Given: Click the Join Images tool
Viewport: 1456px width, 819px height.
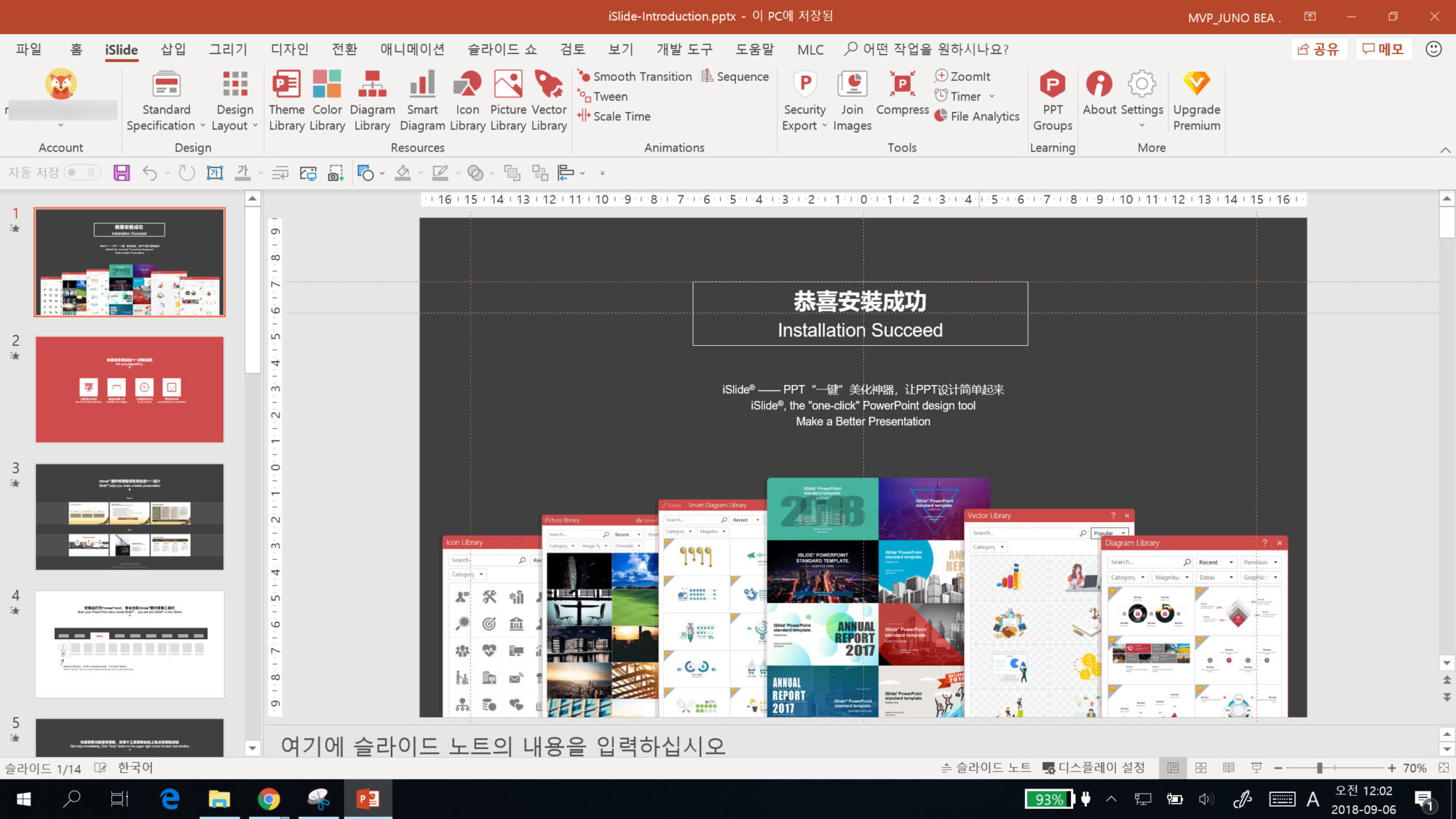Looking at the screenshot, I should [x=852, y=101].
